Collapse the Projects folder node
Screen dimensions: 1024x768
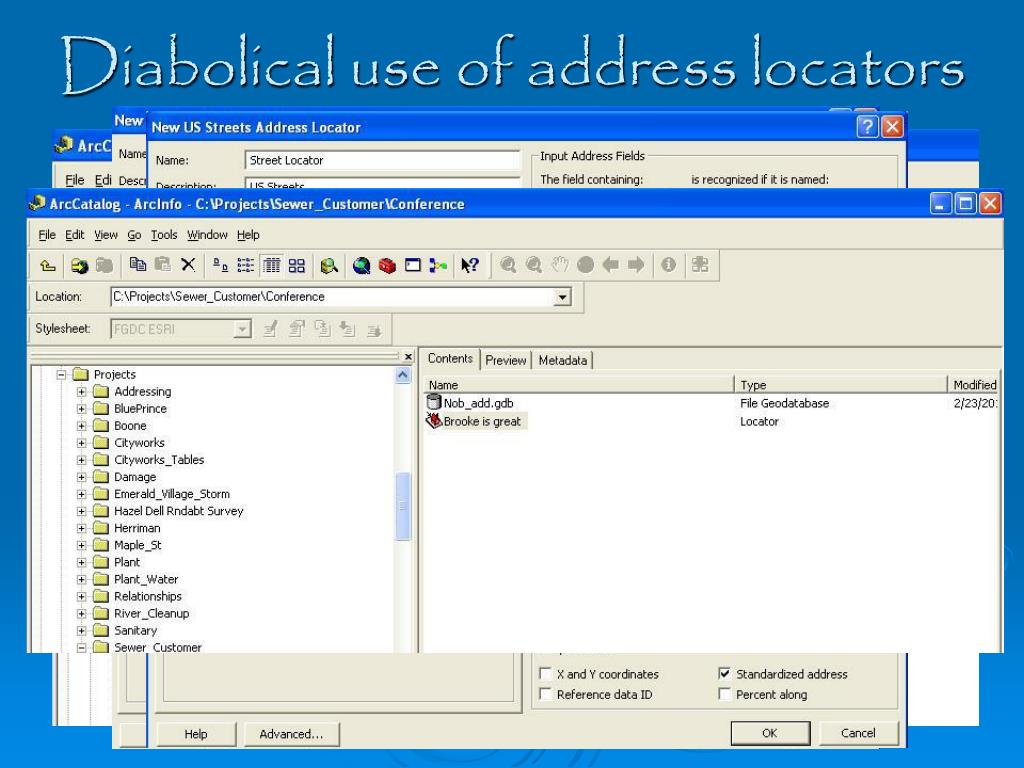click(x=61, y=375)
